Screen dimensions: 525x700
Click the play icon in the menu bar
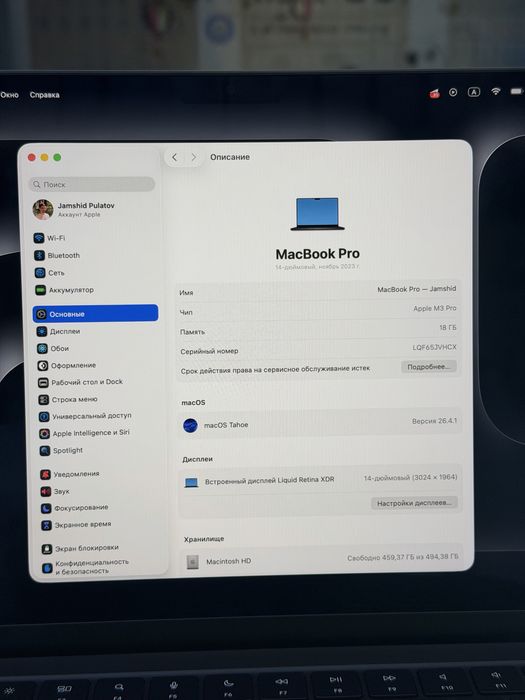(453, 92)
